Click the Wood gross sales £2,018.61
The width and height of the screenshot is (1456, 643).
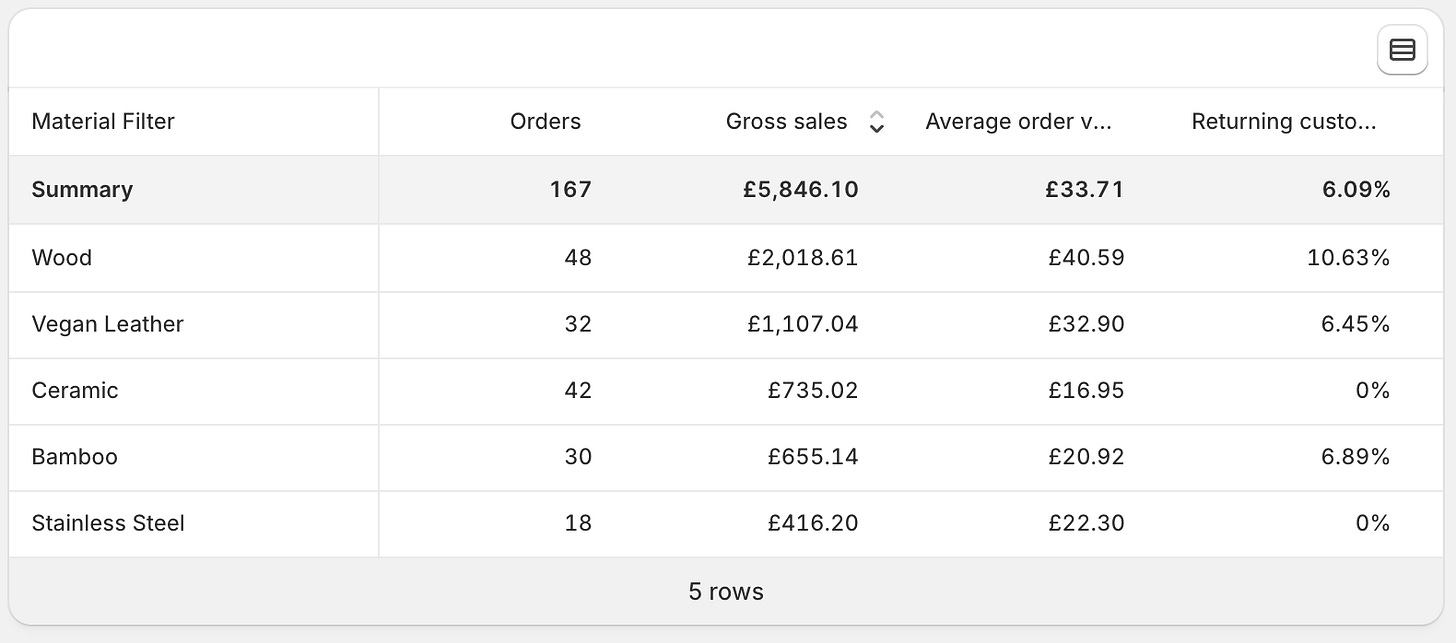(x=802, y=258)
